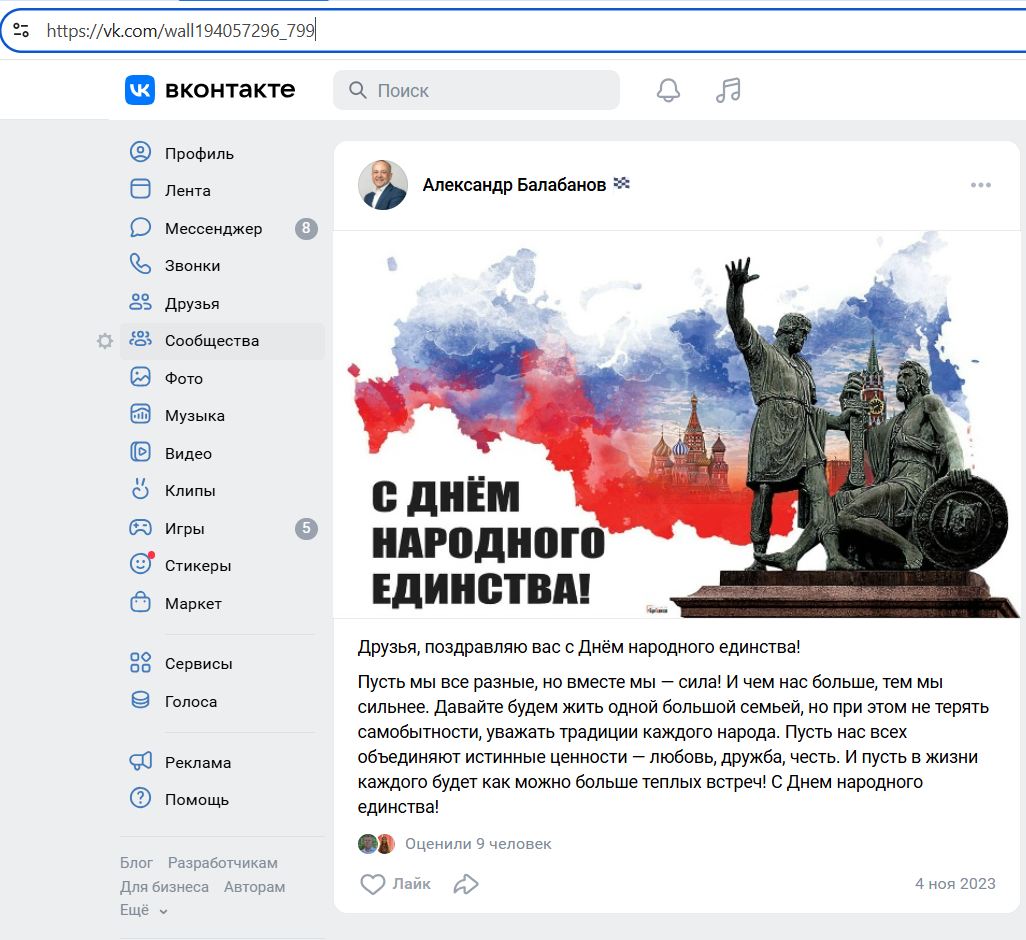Click the Разработчикам footer link
The image size is (1026, 940).
click(x=222, y=863)
